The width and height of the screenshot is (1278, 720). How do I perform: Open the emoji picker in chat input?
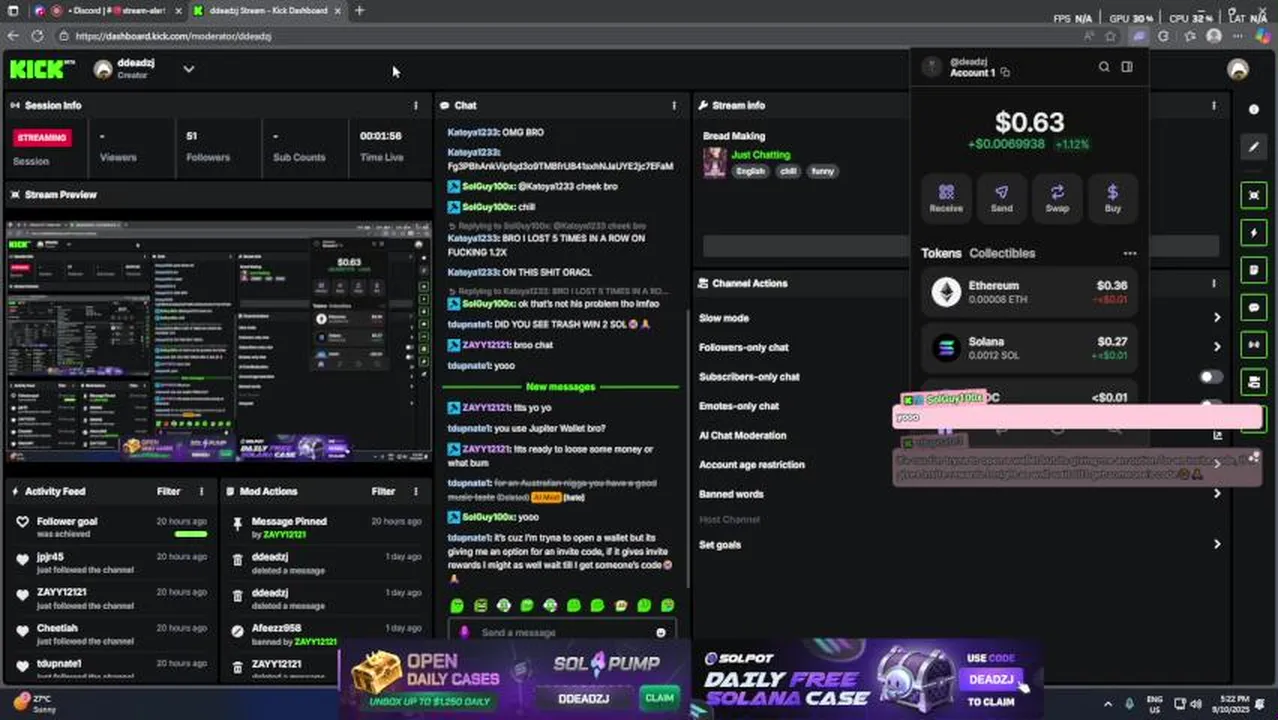coord(661,632)
